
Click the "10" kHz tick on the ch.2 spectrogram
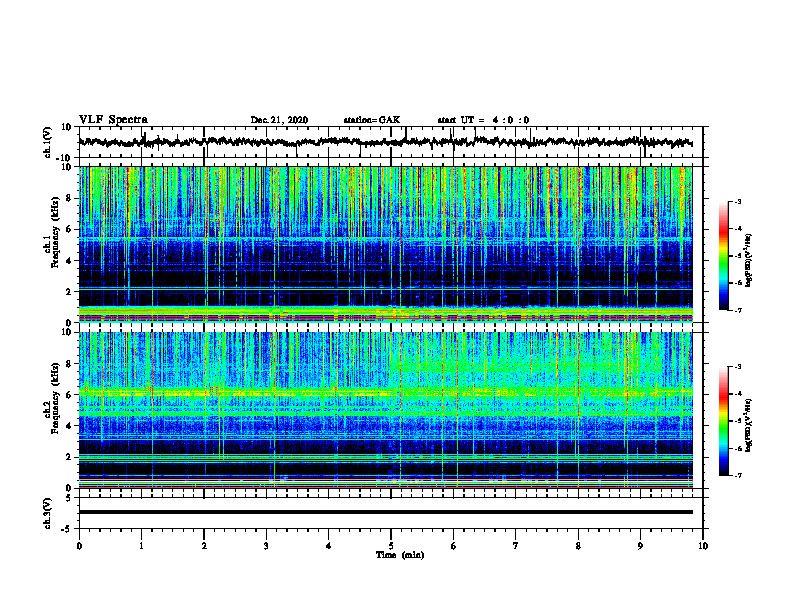point(67,332)
